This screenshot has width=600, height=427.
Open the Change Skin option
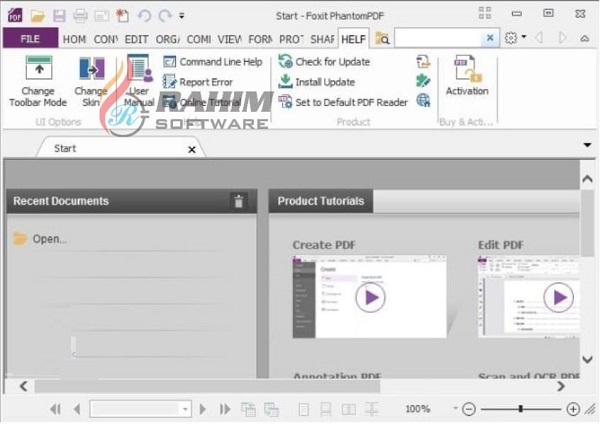(91, 72)
